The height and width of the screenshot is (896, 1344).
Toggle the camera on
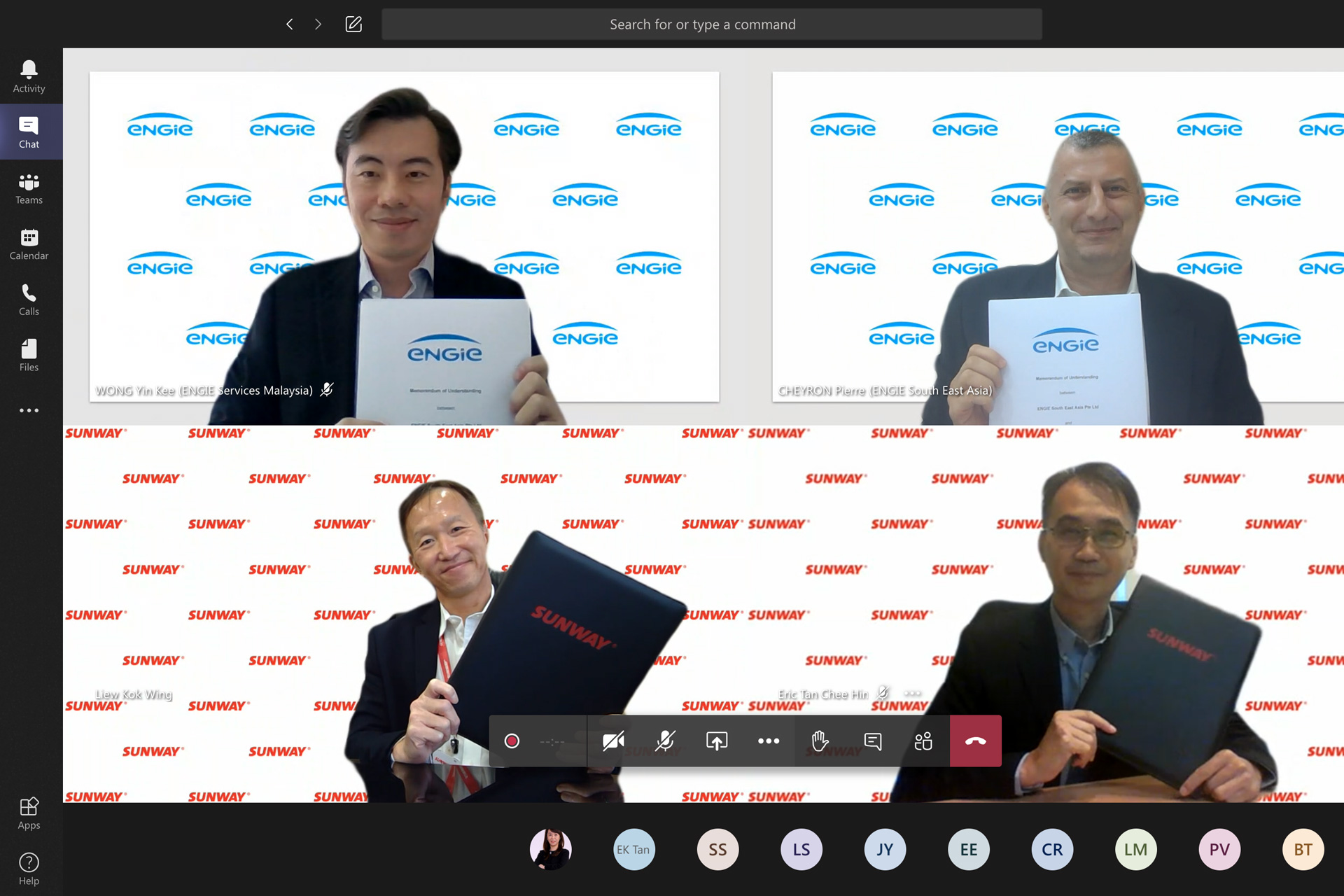point(613,741)
